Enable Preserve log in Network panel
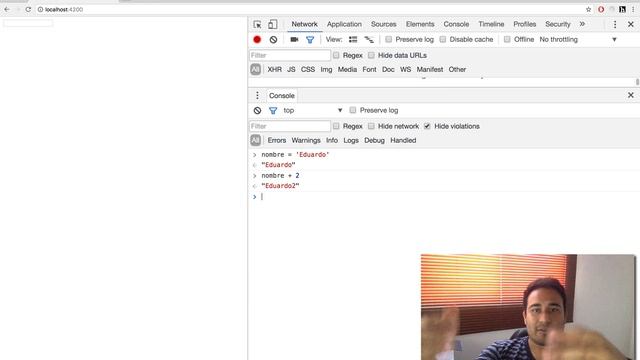Viewport: 640px width, 360px height. click(389, 39)
